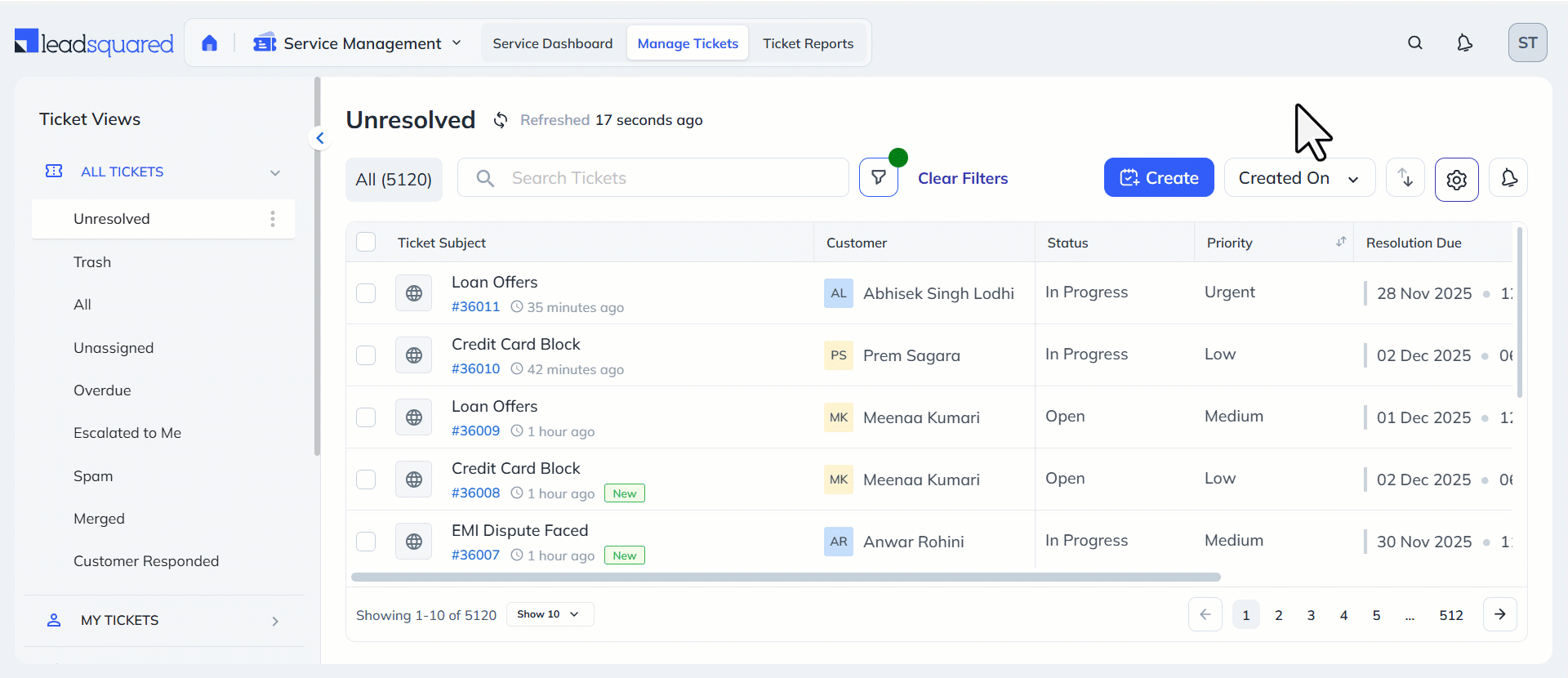Go to the previous page arrow

point(1205,614)
